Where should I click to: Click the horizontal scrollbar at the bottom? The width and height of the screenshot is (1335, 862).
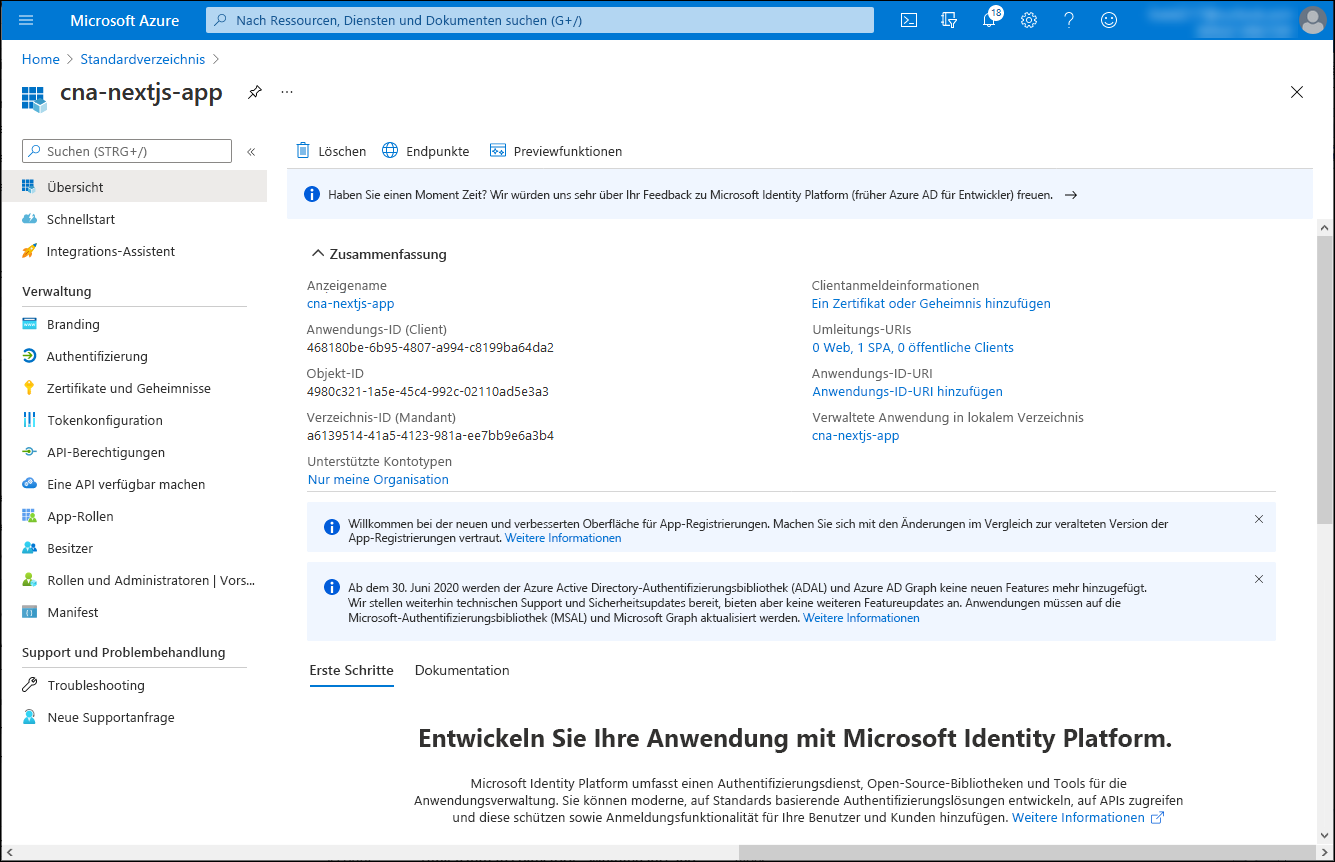tap(1028, 852)
